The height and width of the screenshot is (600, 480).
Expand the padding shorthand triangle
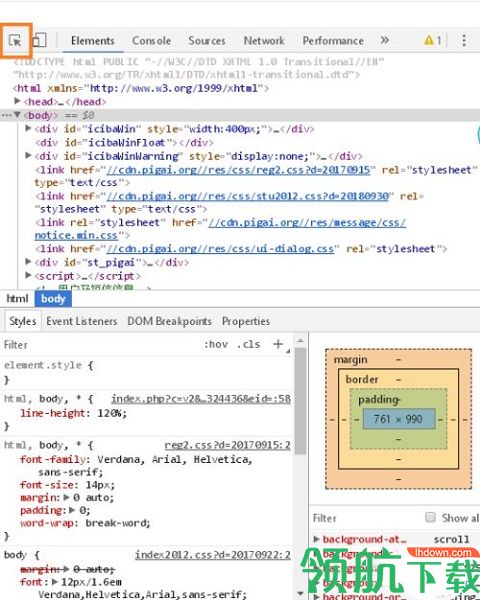[x=72, y=510]
